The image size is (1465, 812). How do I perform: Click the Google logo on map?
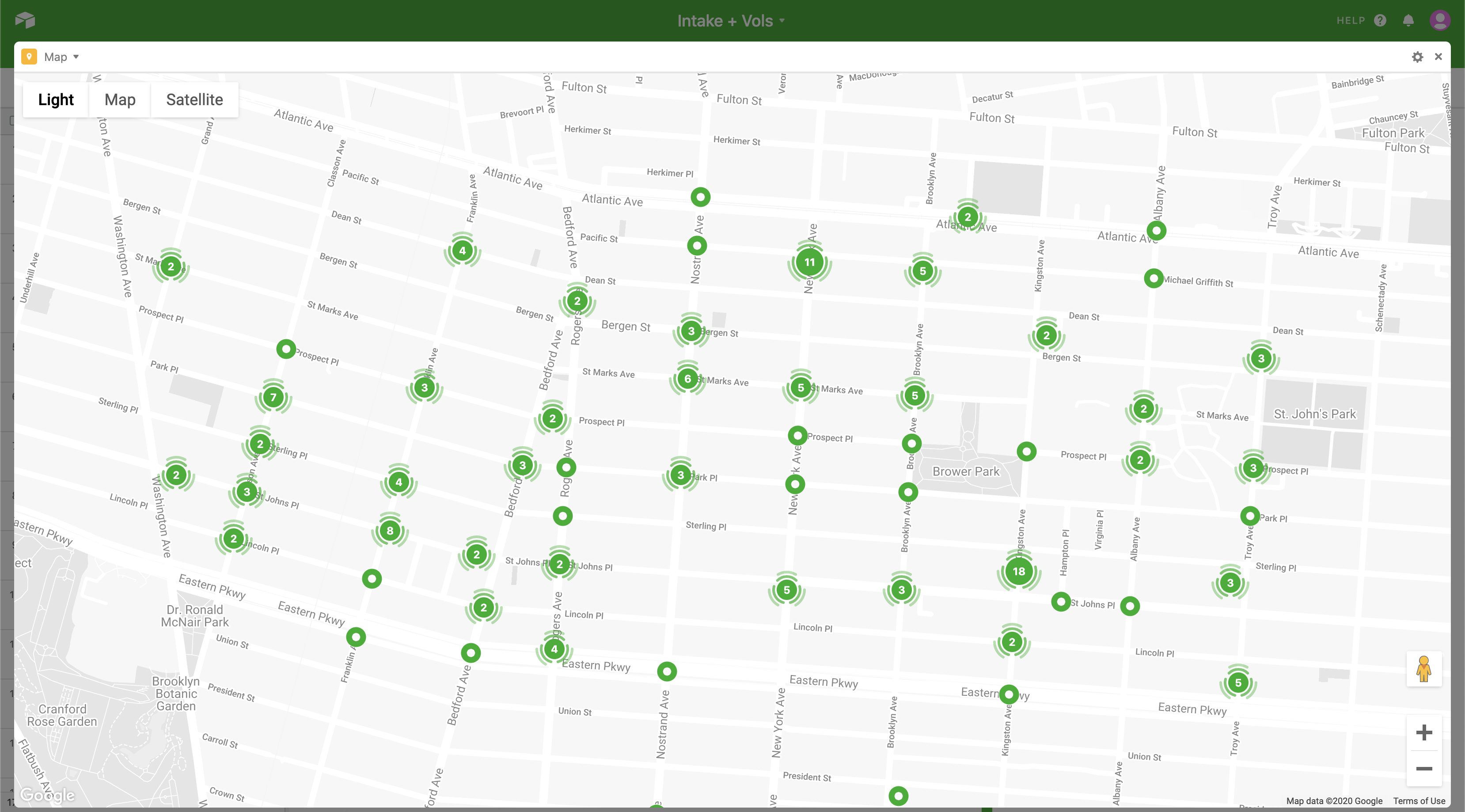coord(47,794)
